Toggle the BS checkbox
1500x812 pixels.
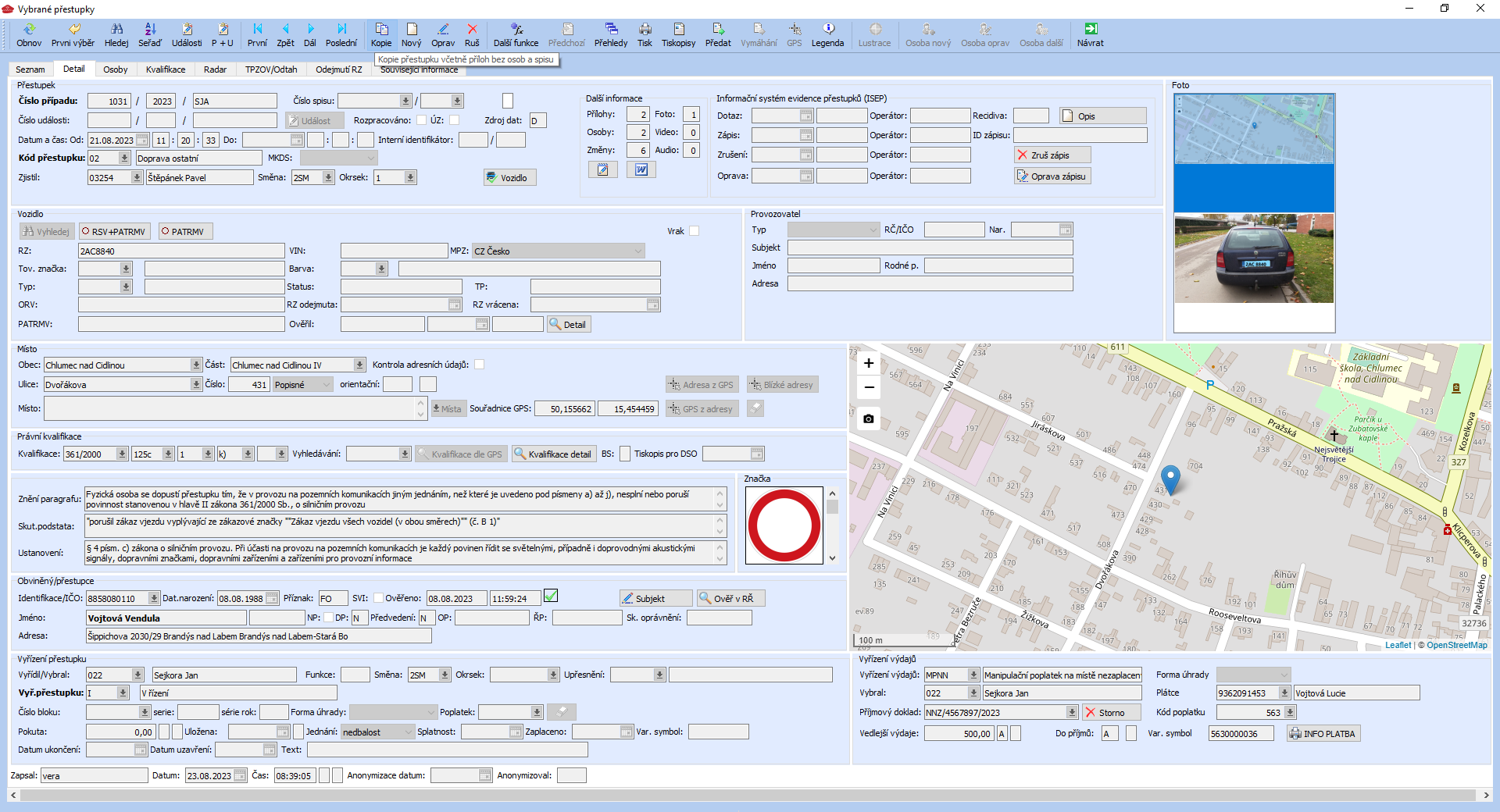(625, 454)
